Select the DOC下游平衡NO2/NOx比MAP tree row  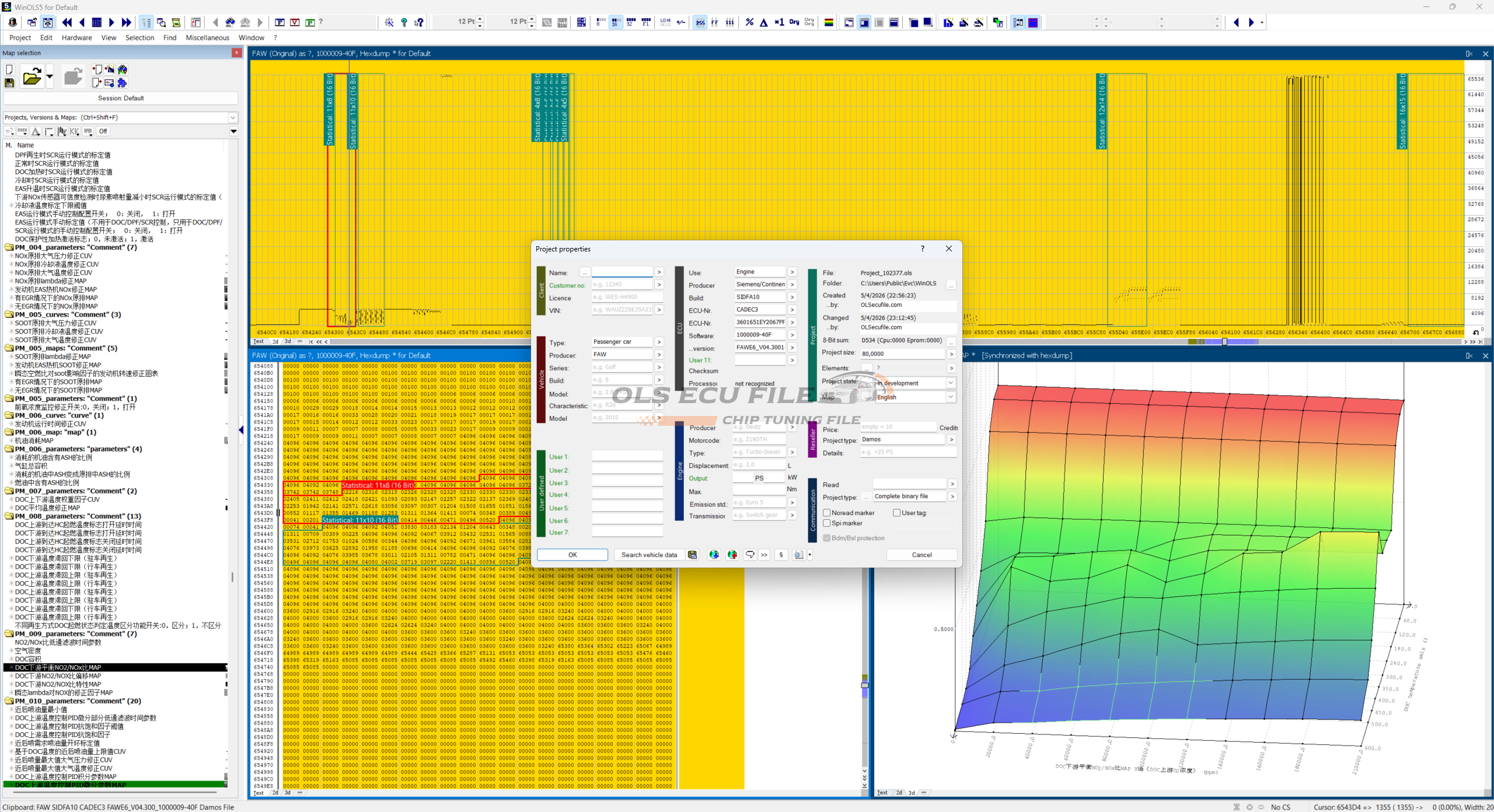pyautogui.click(x=116, y=667)
